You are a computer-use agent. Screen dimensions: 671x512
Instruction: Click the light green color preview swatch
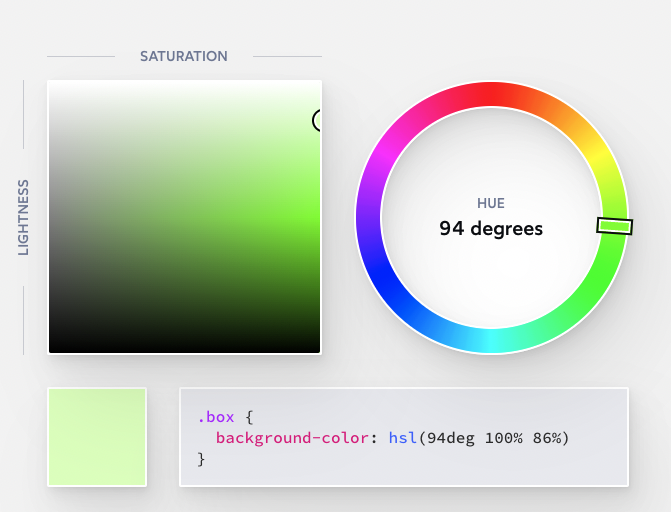(x=97, y=437)
